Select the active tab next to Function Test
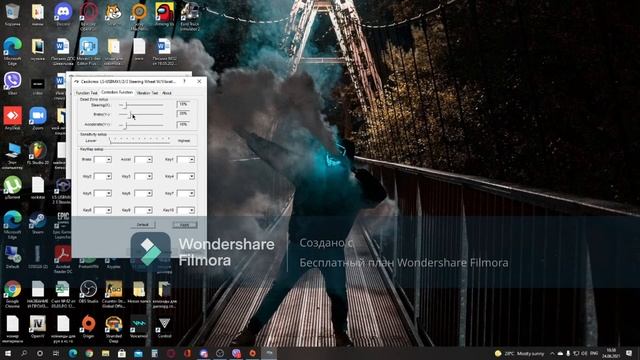Screen dimensions: 640x360 (117, 92)
